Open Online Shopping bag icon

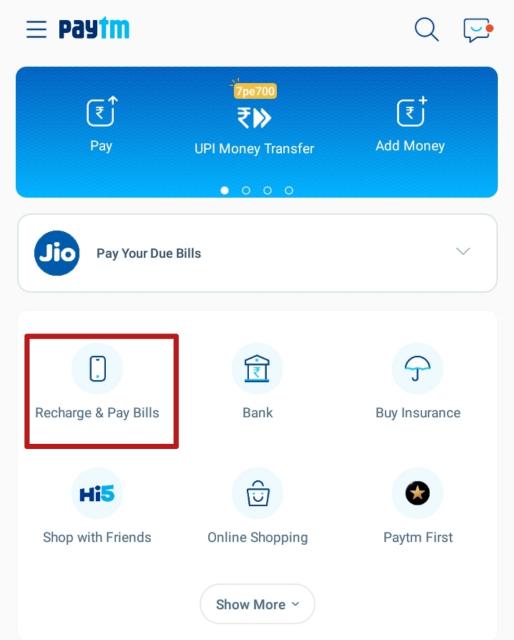pyautogui.click(x=257, y=493)
